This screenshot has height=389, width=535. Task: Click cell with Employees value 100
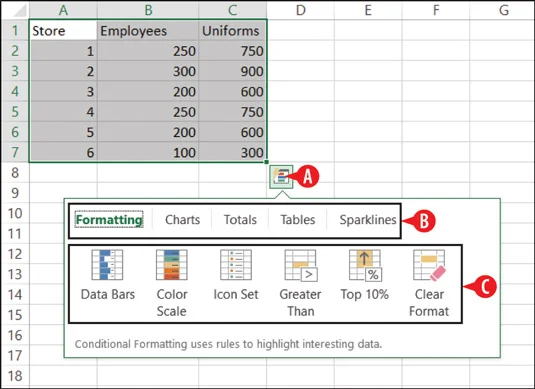coord(148,152)
